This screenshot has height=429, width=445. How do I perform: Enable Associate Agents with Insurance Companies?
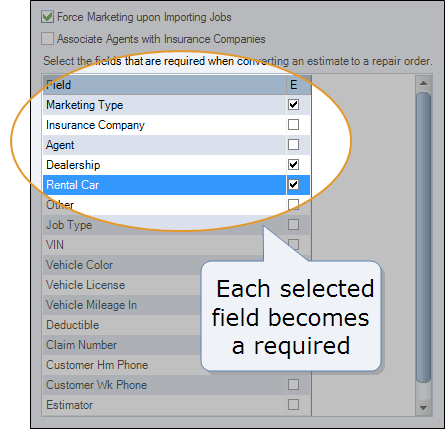point(47,39)
